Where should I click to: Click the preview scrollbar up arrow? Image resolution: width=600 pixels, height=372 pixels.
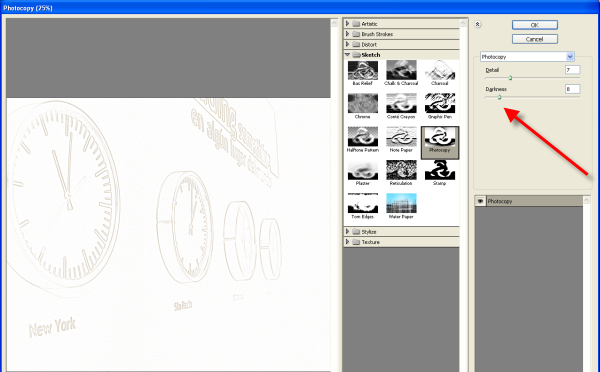pos(334,23)
